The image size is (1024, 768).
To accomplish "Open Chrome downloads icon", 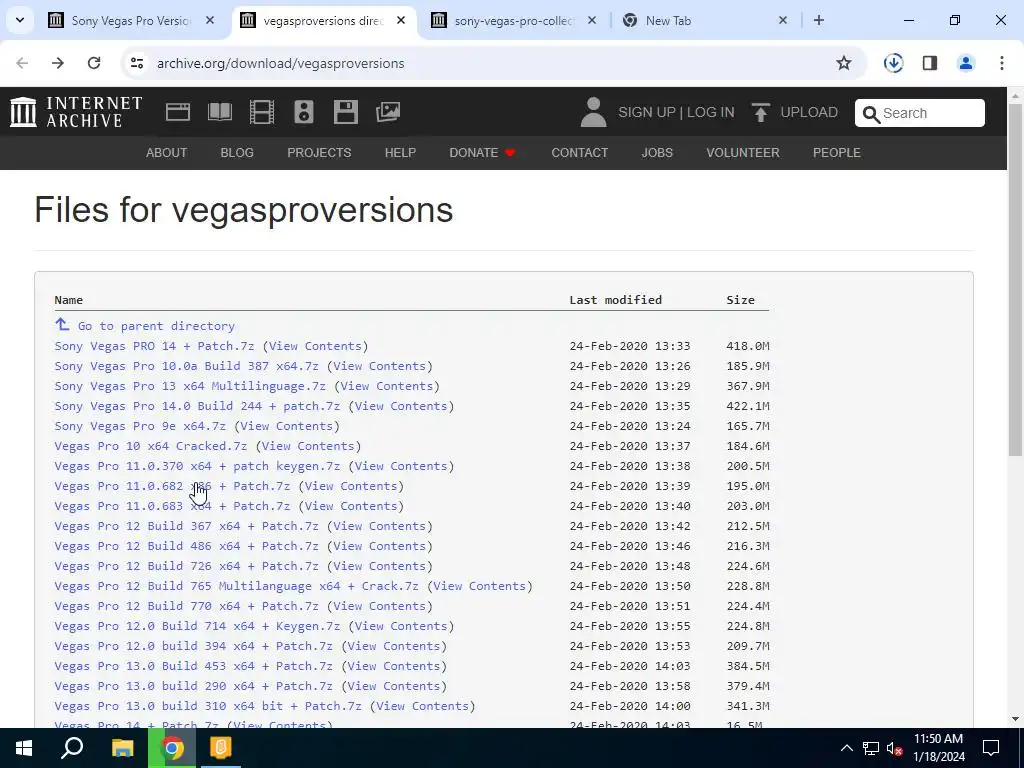I will click(893, 63).
